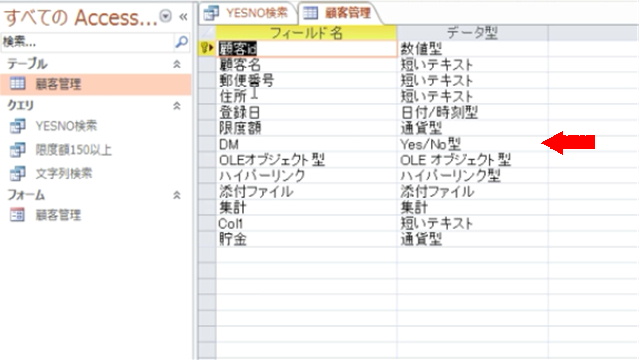The width and height of the screenshot is (640, 360).
Task: Select the 顧客管理 form icon
Action: tap(17, 215)
